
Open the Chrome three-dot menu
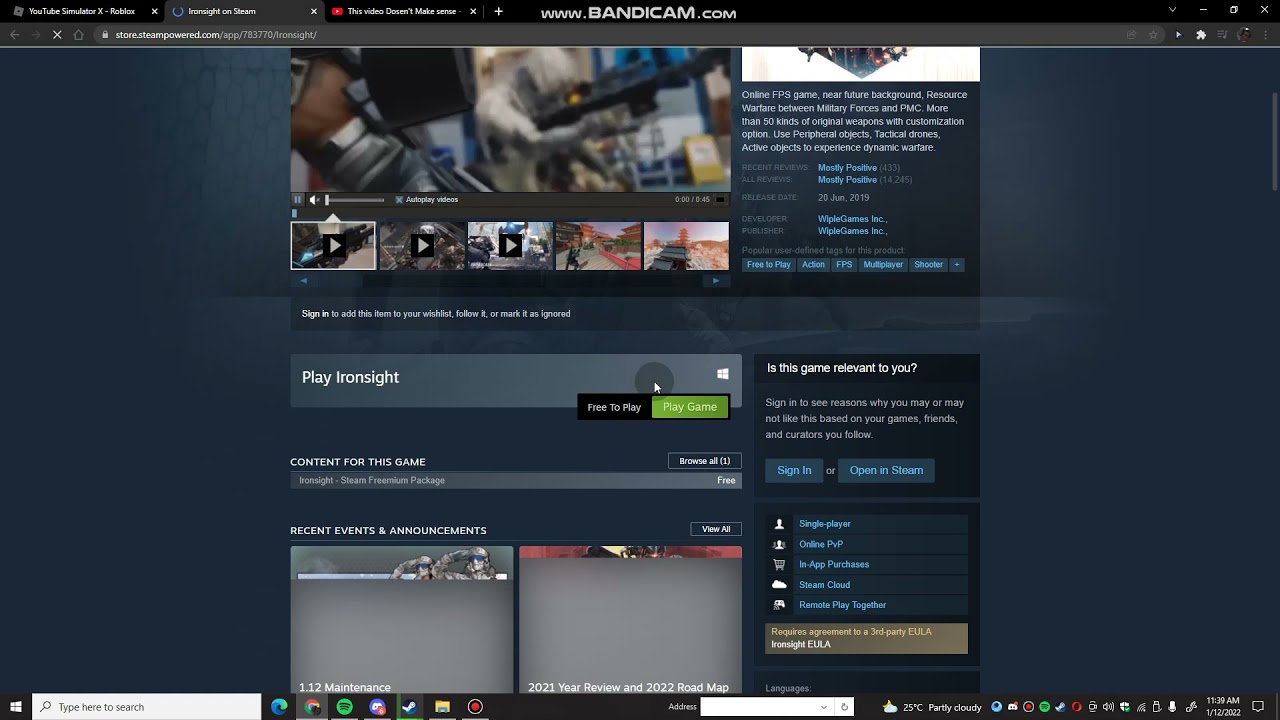[1266, 35]
